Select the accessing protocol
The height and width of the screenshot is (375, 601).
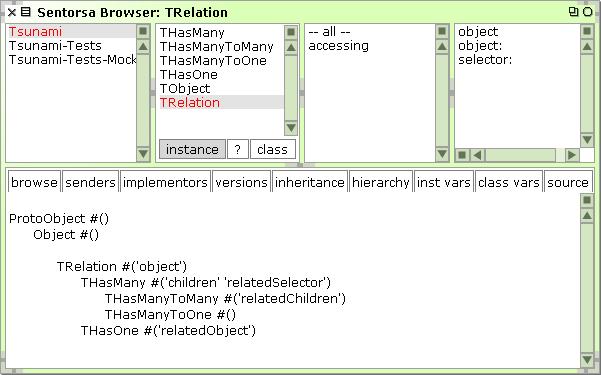pos(338,46)
